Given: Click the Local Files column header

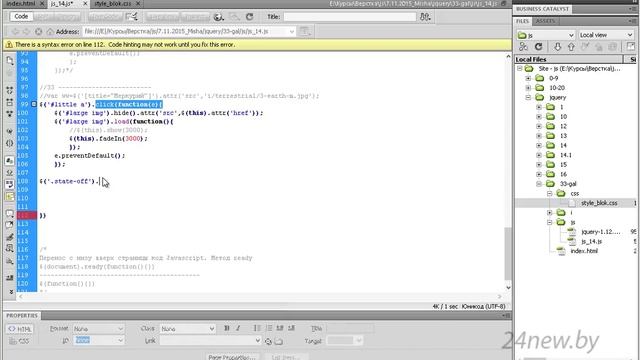Looking at the screenshot, I should (569, 59).
